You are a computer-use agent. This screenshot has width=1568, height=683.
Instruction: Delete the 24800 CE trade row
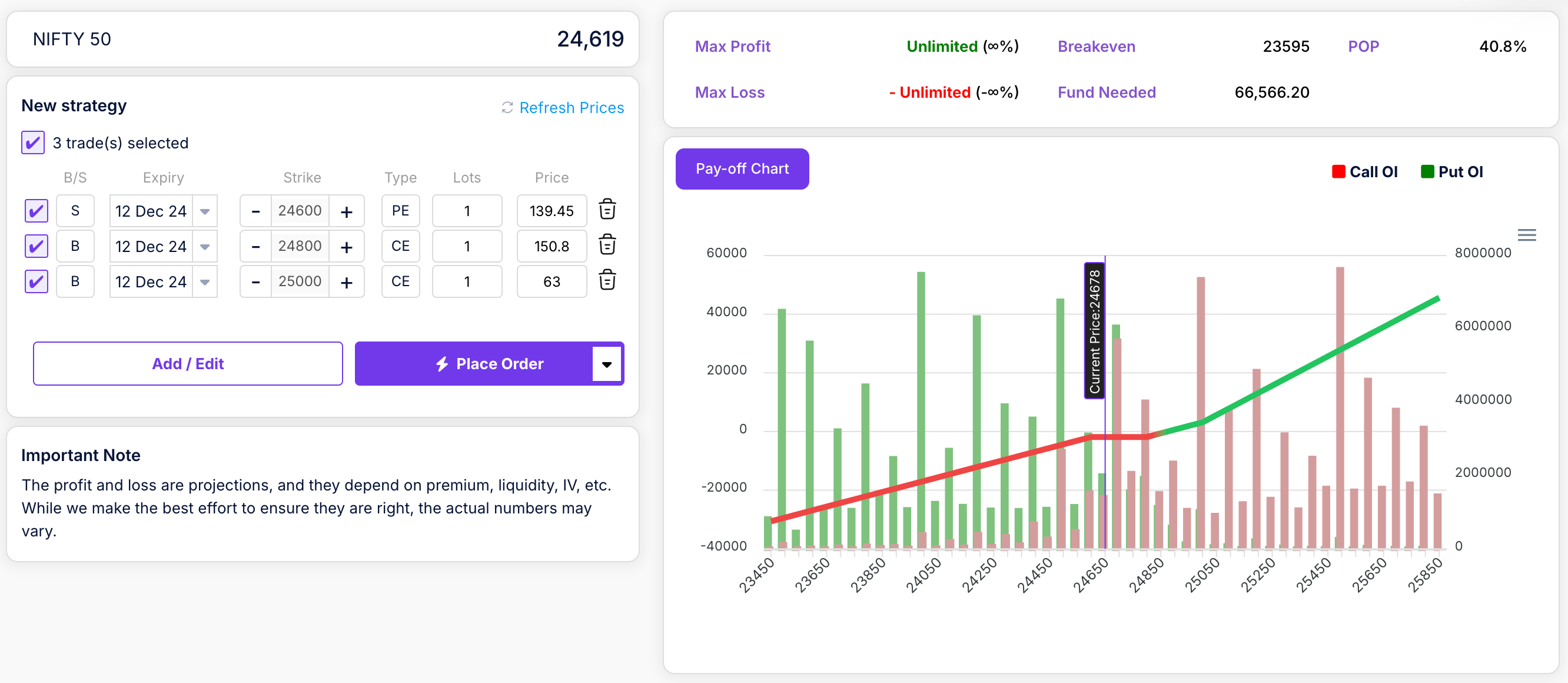pos(607,246)
